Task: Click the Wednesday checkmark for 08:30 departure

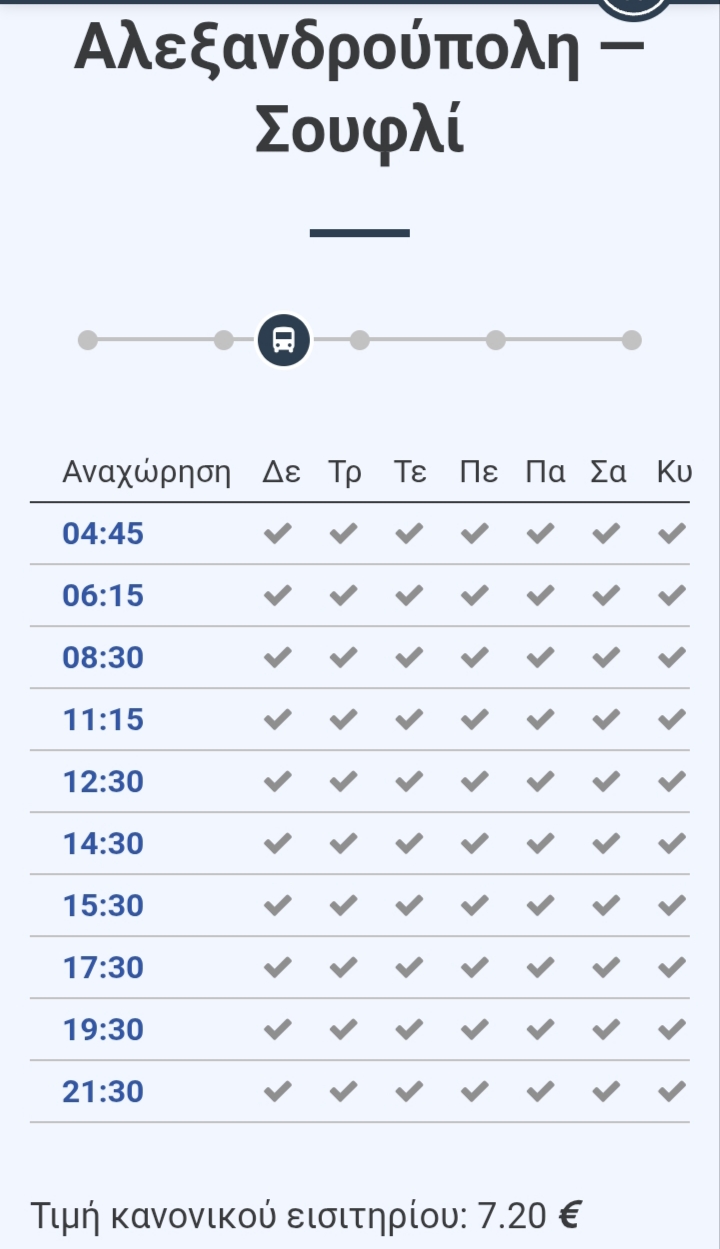Action: 409,657
